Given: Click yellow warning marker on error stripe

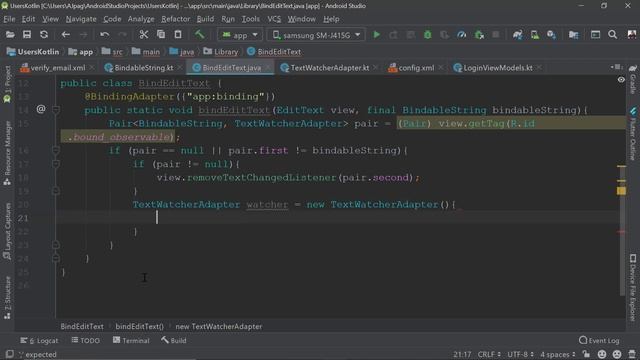Looking at the screenshot, I should tap(621, 191).
